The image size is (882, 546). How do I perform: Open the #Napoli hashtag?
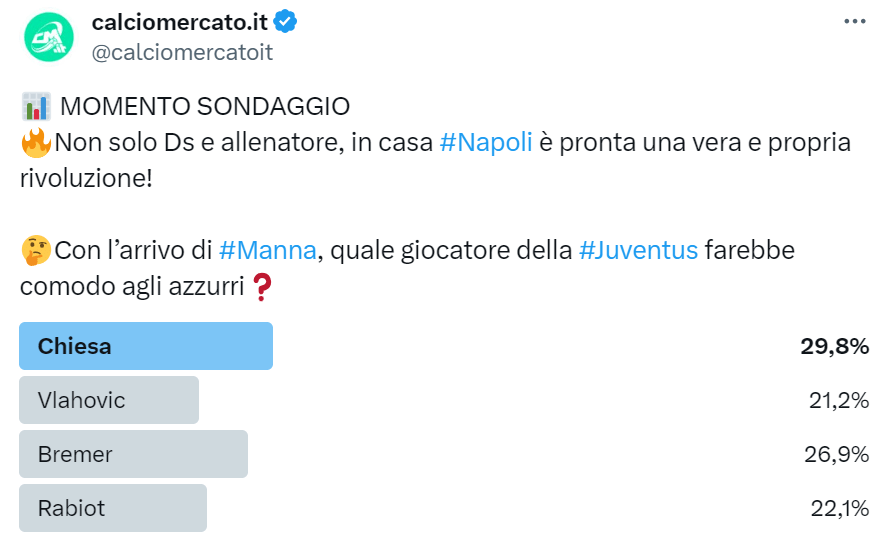click(x=486, y=143)
